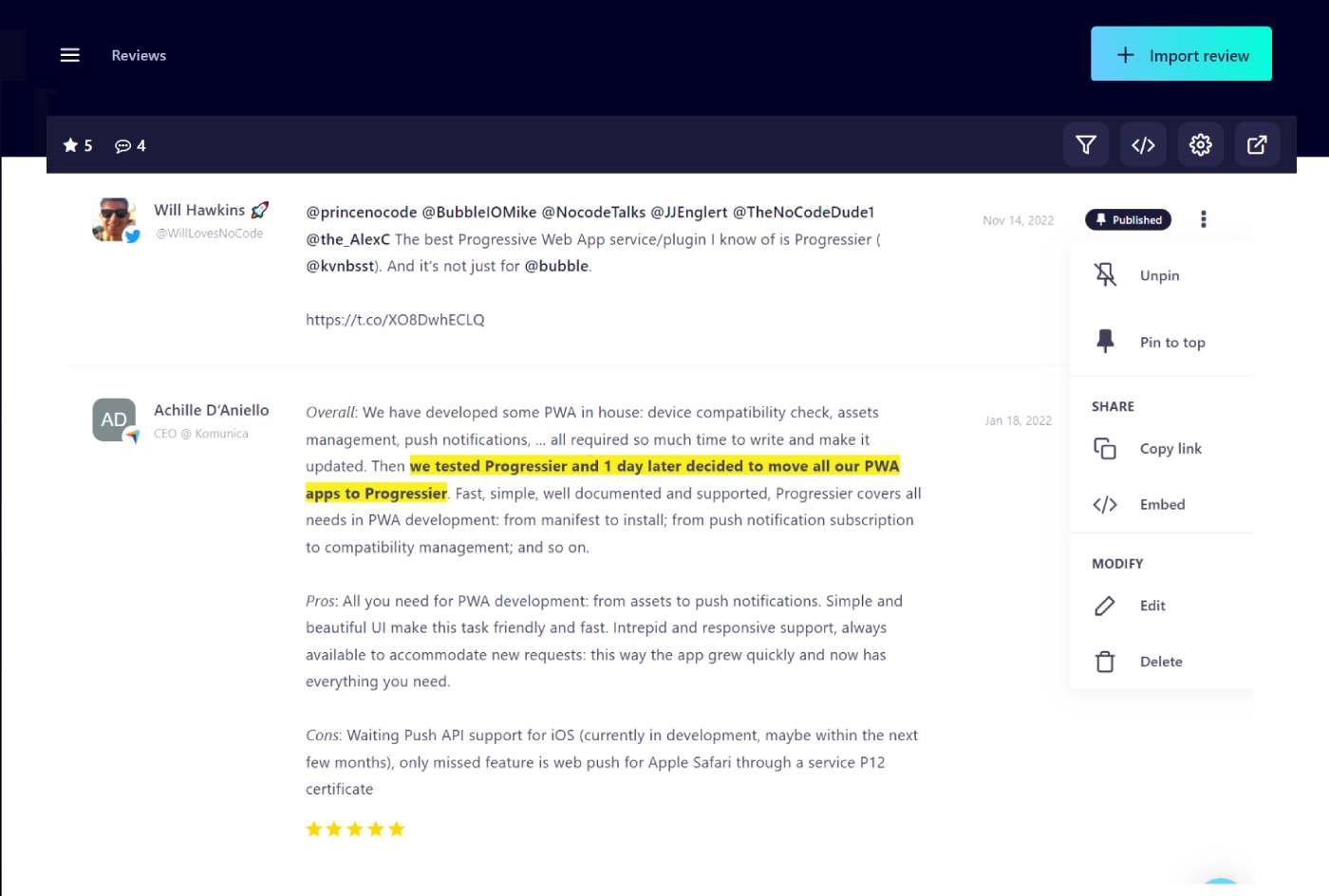Click Will Hawkins profile avatar
Screen dimensions: 1329x896
(115, 219)
